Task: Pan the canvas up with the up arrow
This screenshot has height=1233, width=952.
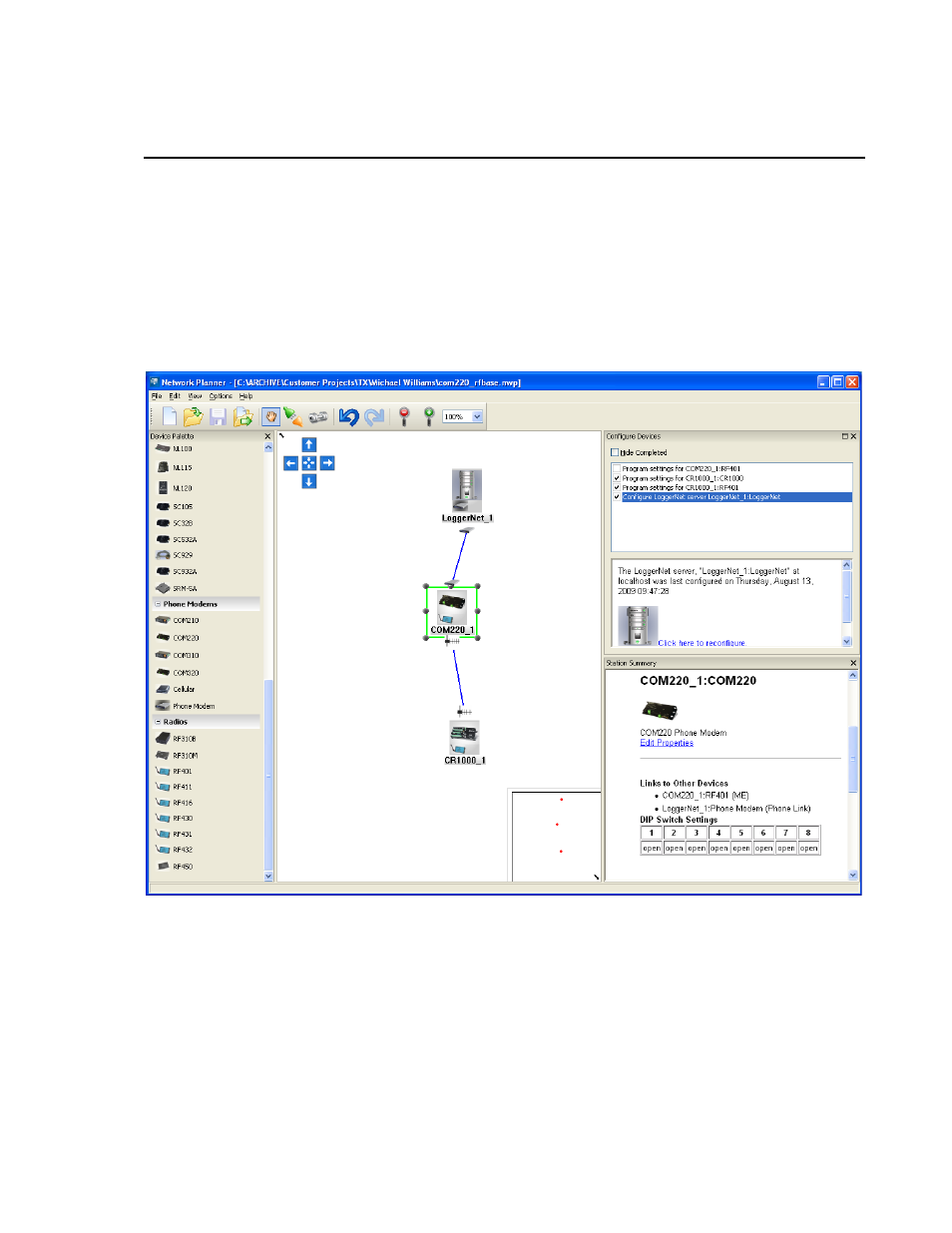Action: (x=309, y=444)
